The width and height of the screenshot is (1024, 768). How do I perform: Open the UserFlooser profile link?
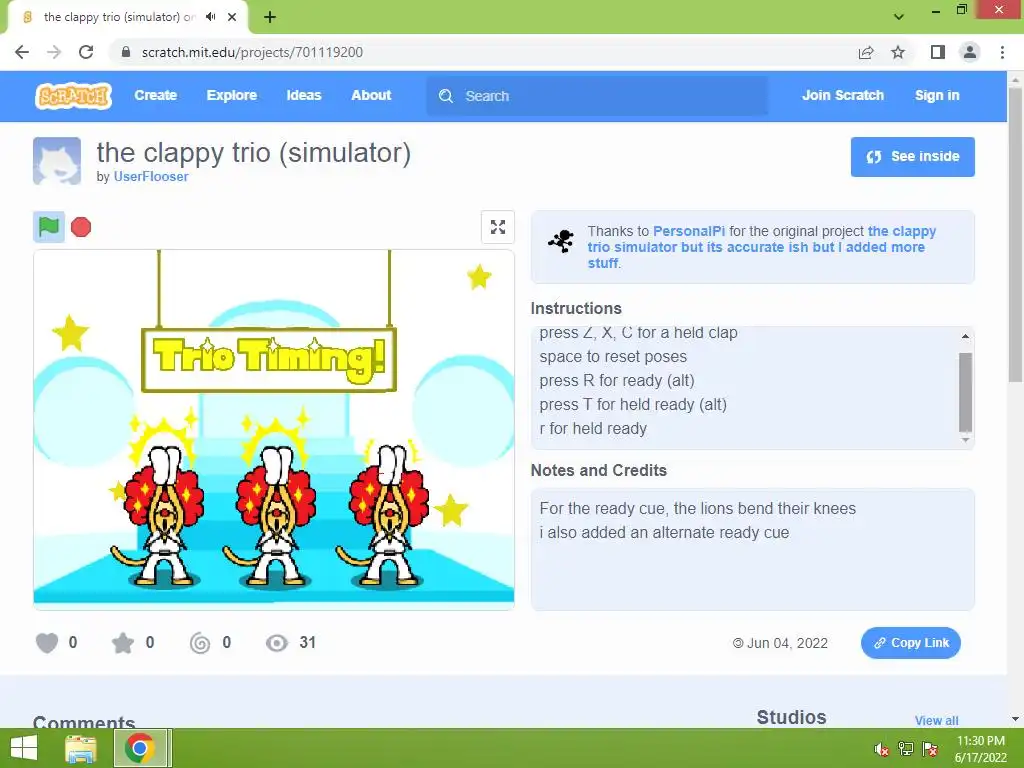151,176
